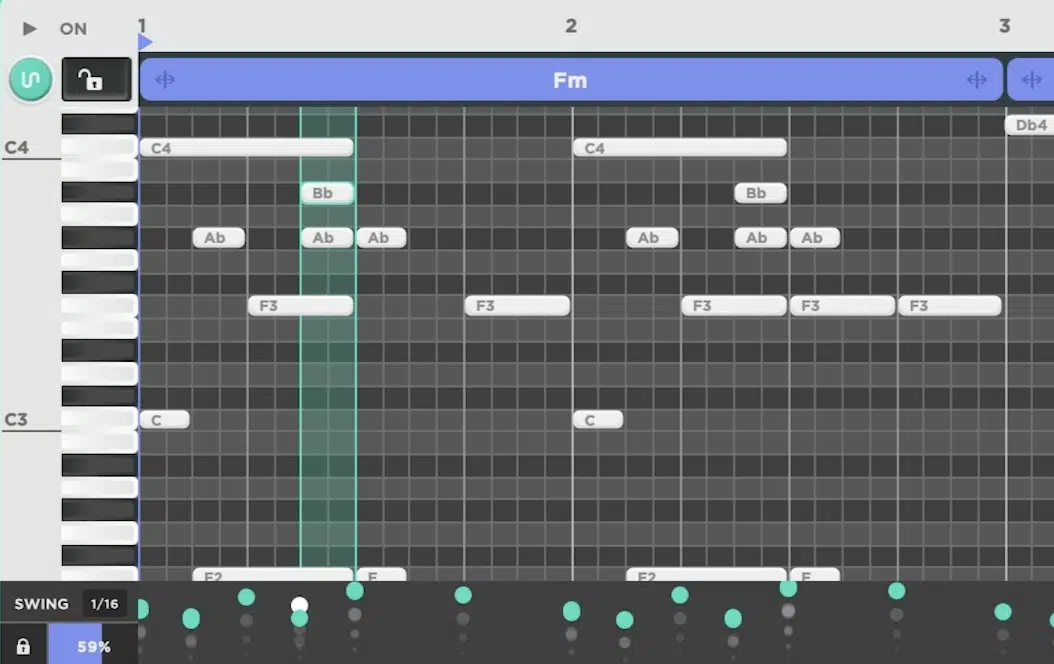Click the 59% swing slider
Image resolution: width=1054 pixels, height=664 pixels.
pyautogui.click(x=93, y=646)
